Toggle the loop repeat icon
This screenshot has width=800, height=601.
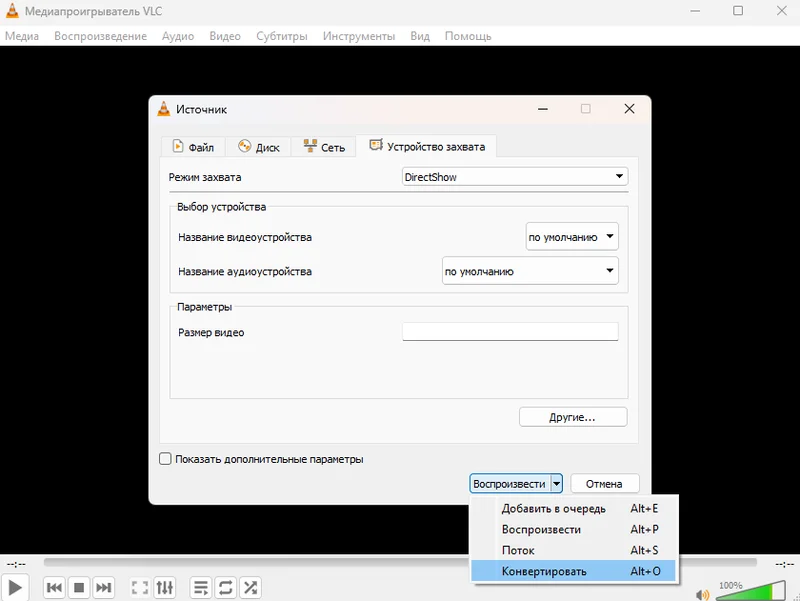(x=226, y=588)
